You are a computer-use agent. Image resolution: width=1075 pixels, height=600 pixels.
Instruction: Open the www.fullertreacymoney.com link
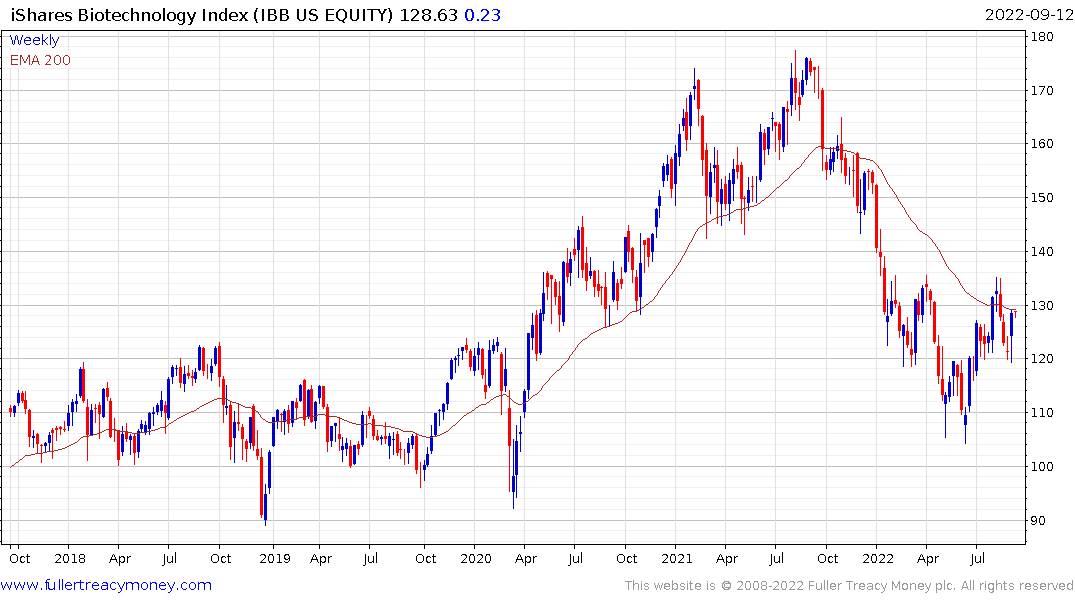click(106, 585)
